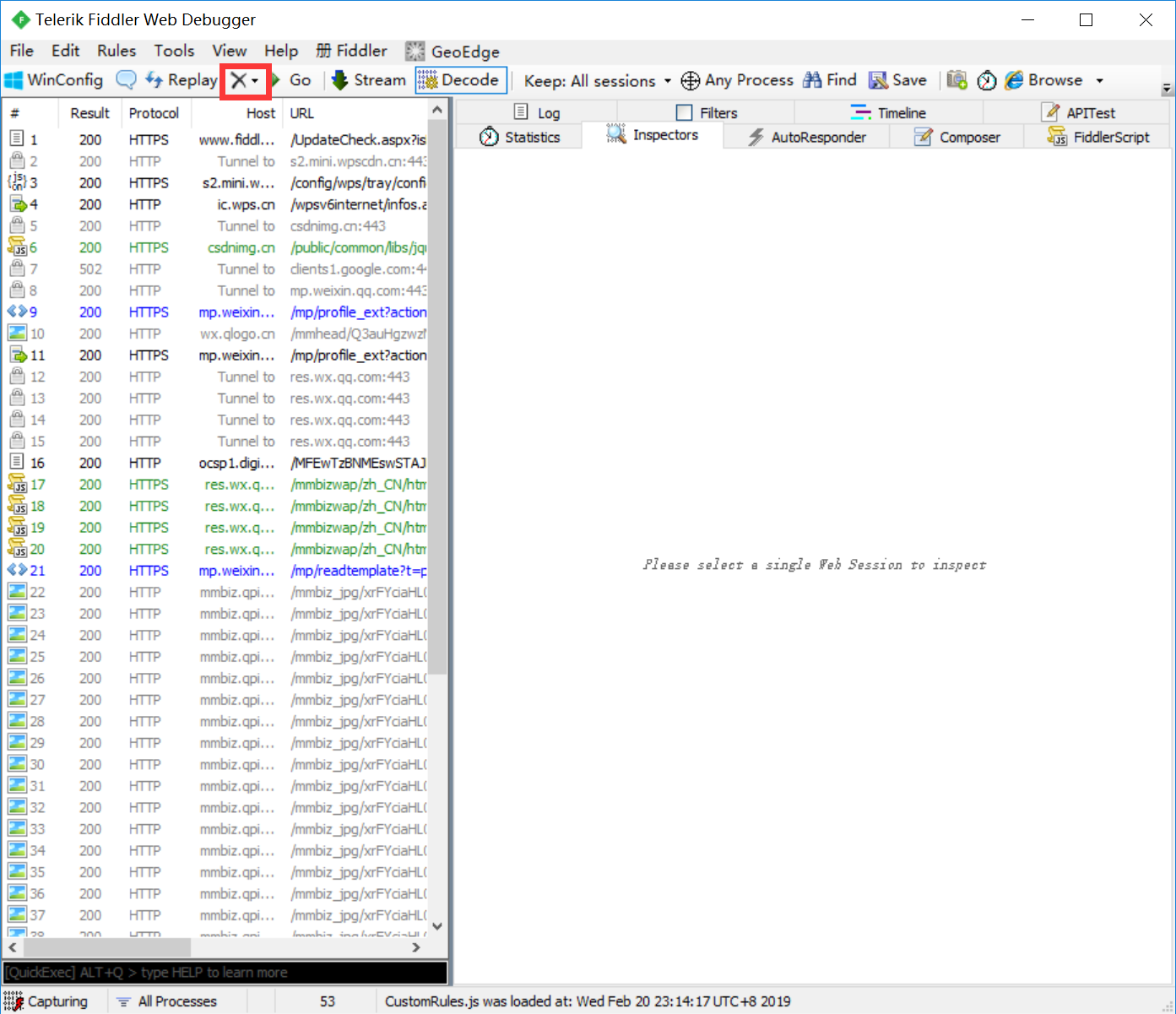This screenshot has width=1176, height=1014.
Task: Click All Processes filter in status bar
Action: [167, 1001]
